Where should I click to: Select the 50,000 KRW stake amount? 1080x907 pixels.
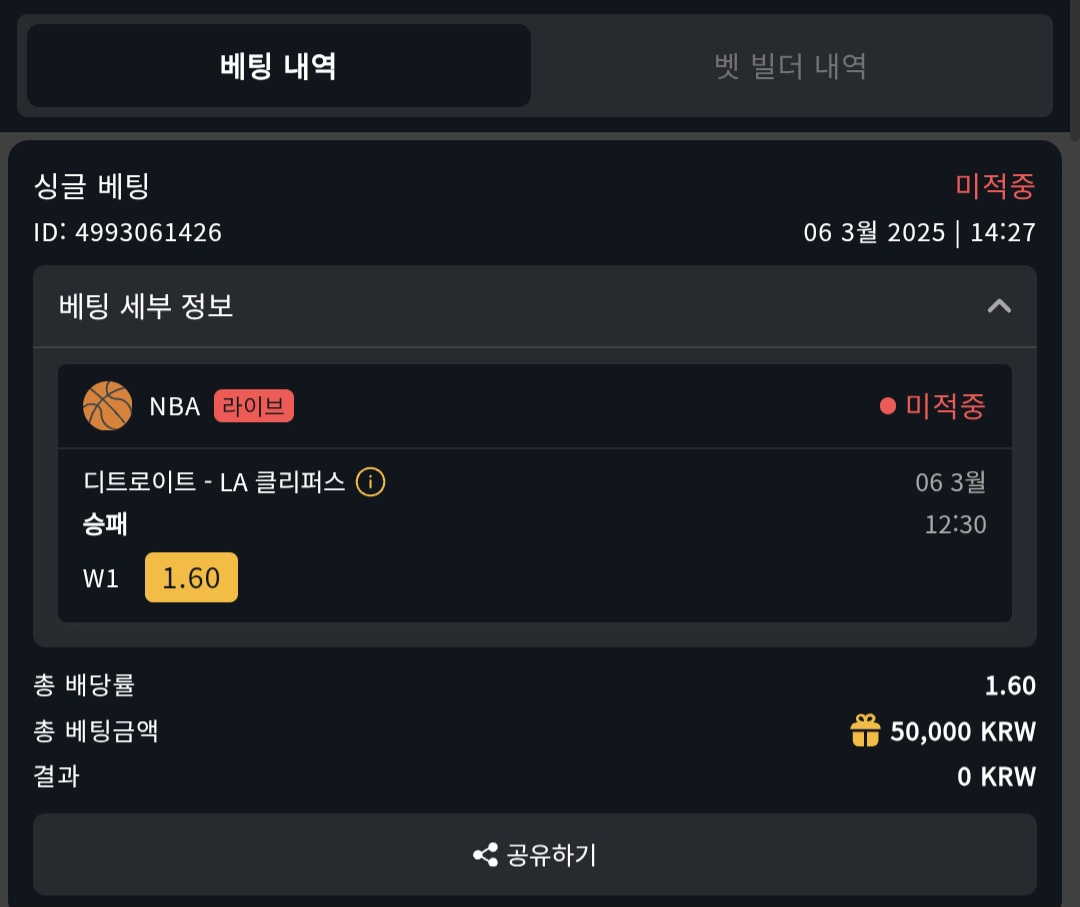click(x=962, y=732)
